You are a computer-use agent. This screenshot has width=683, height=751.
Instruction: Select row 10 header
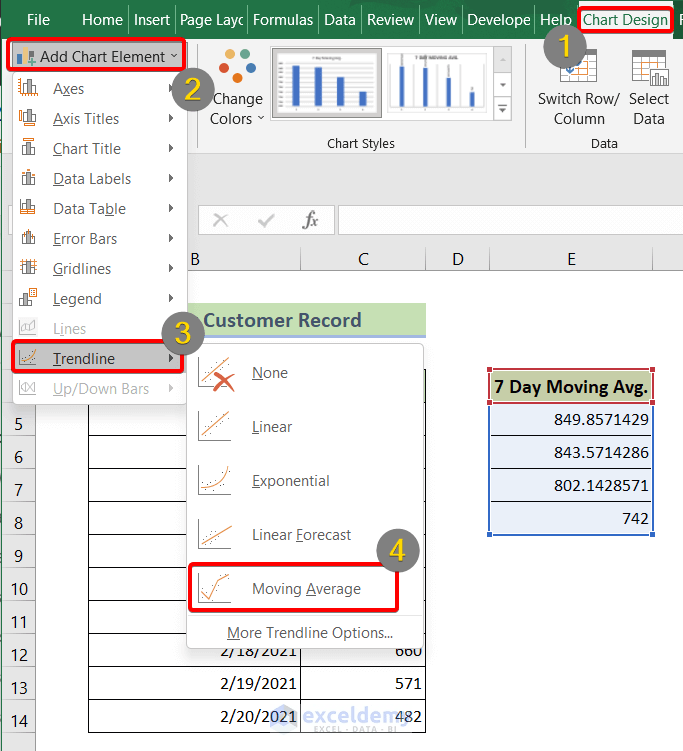19,588
